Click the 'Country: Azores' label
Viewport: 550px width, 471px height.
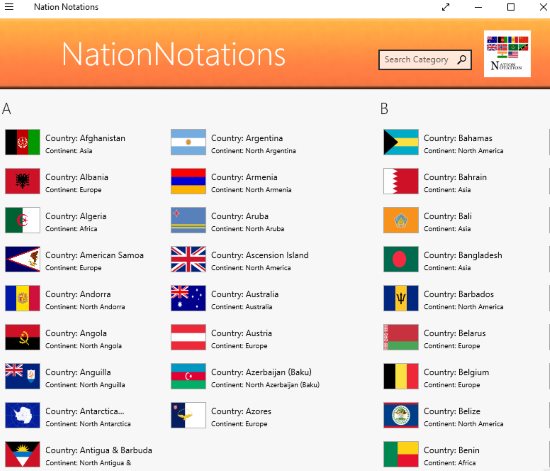pos(241,411)
